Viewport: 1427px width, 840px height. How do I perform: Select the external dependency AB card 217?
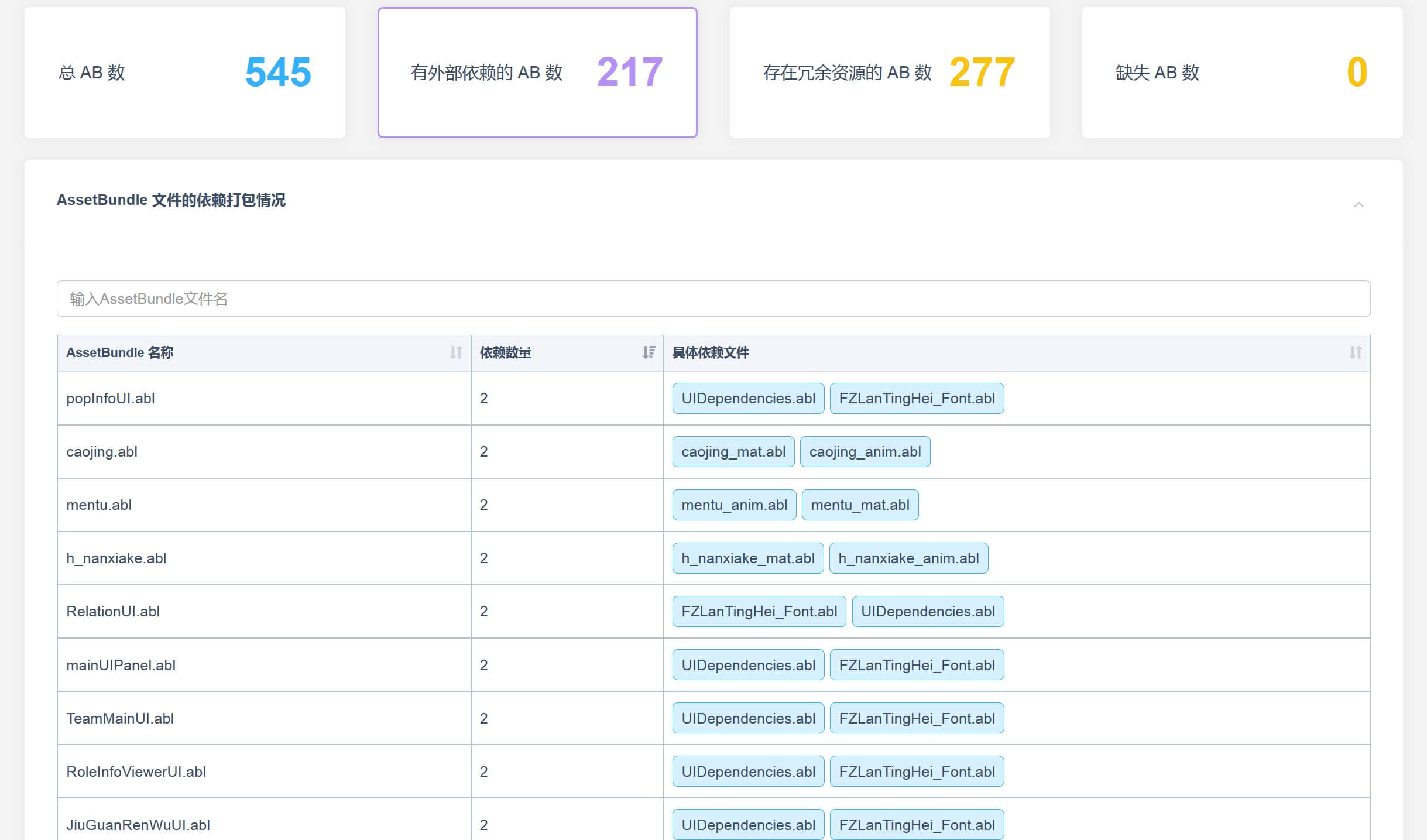click(x=537, y=73)
